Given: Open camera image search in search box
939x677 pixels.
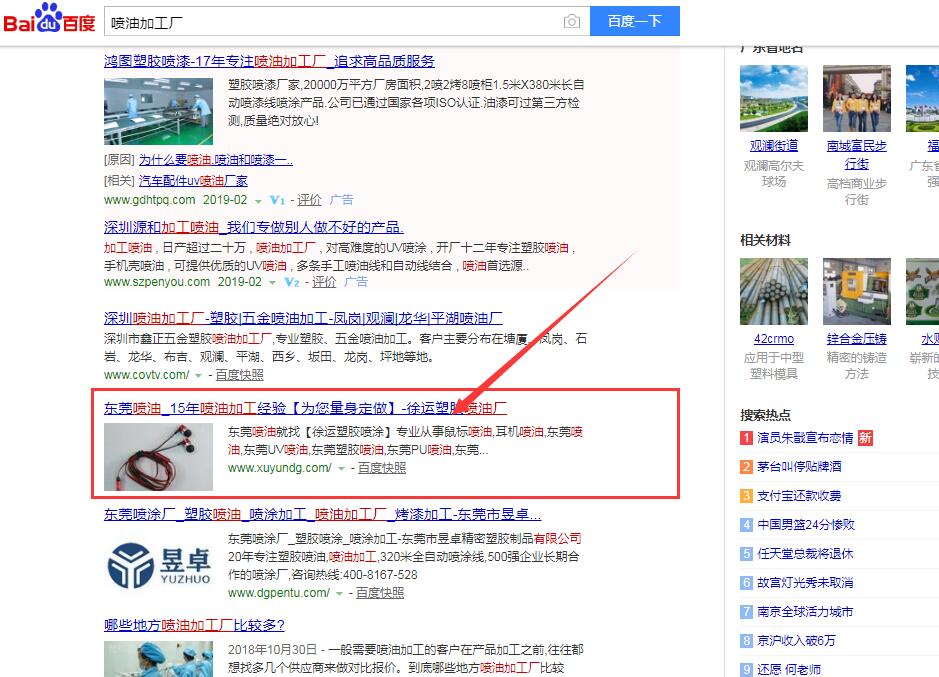Looking at the screenshot, I should point(571,21).
